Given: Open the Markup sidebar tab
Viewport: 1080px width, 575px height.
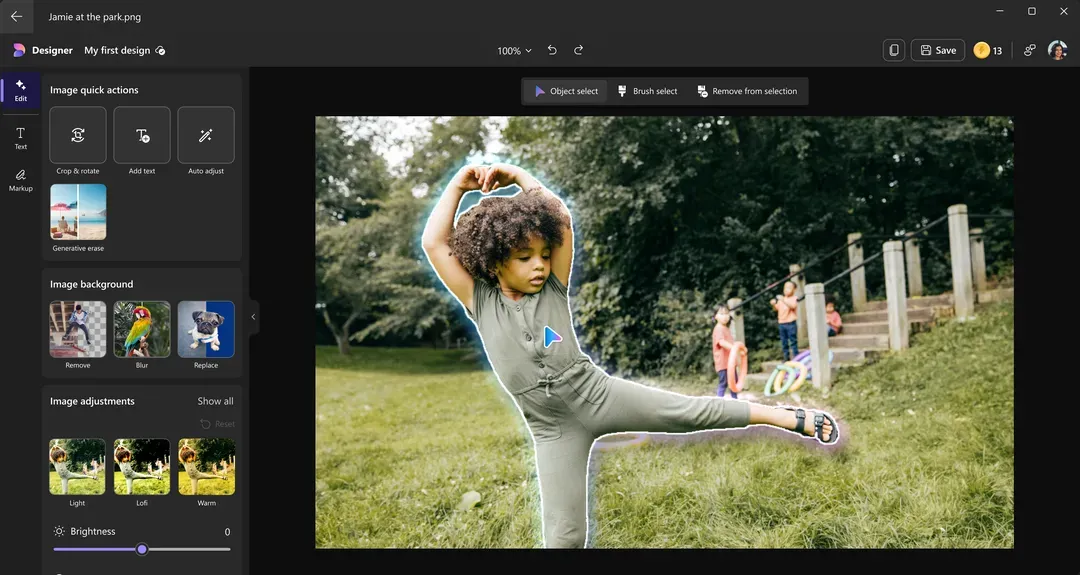Looking at the screenshot, I should pyautogui.click(x=21, y=180).
